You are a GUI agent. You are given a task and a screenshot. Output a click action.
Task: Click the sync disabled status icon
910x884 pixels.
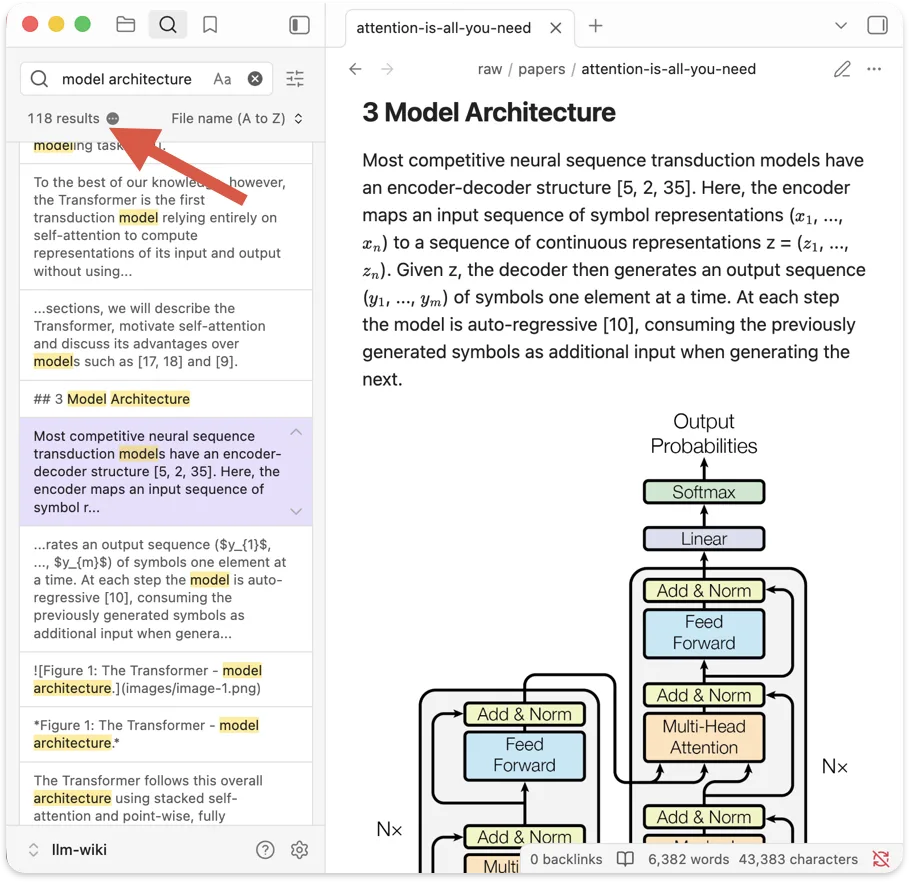click(880, 859)
